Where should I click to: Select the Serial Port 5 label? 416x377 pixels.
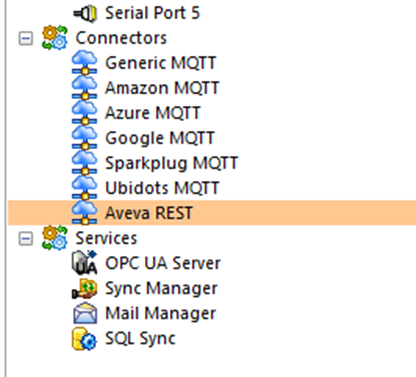point(152,13)
